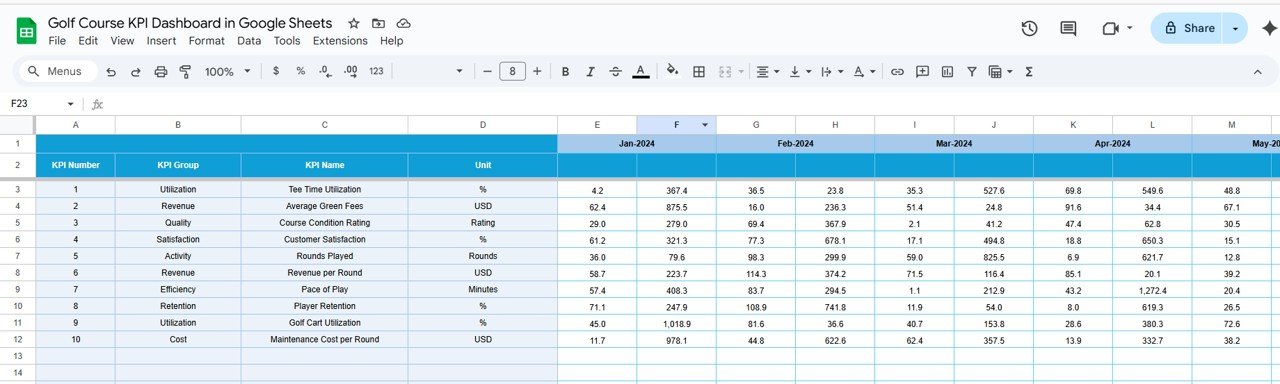Image resolution: width=1280 pixels, height=384 pixels.
Task: Redo the last undone action
Action: (x=136, y=72)
